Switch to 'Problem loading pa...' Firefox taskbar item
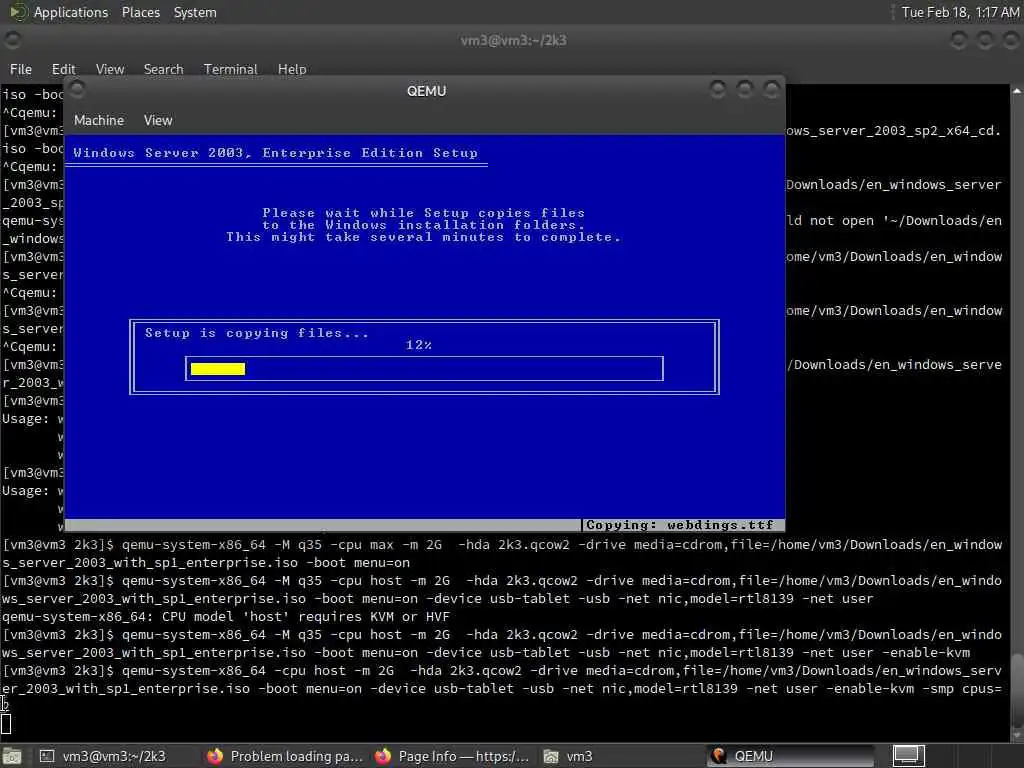 click(285, 756)
